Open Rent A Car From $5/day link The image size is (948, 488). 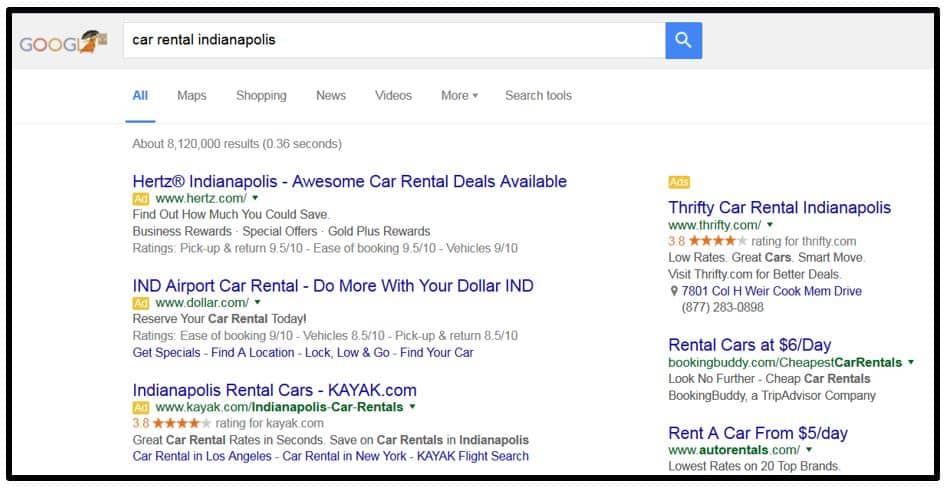click(x=758, y=433)
